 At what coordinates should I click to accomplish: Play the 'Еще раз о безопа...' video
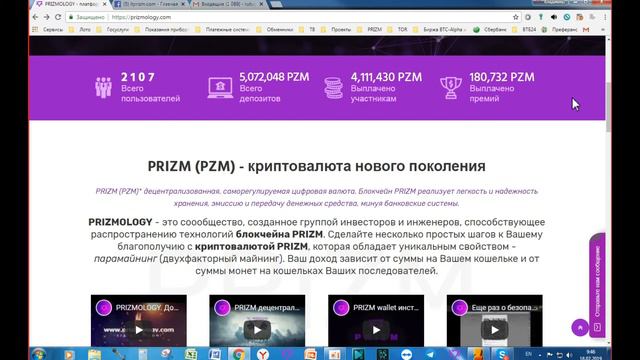pos(494,330)
